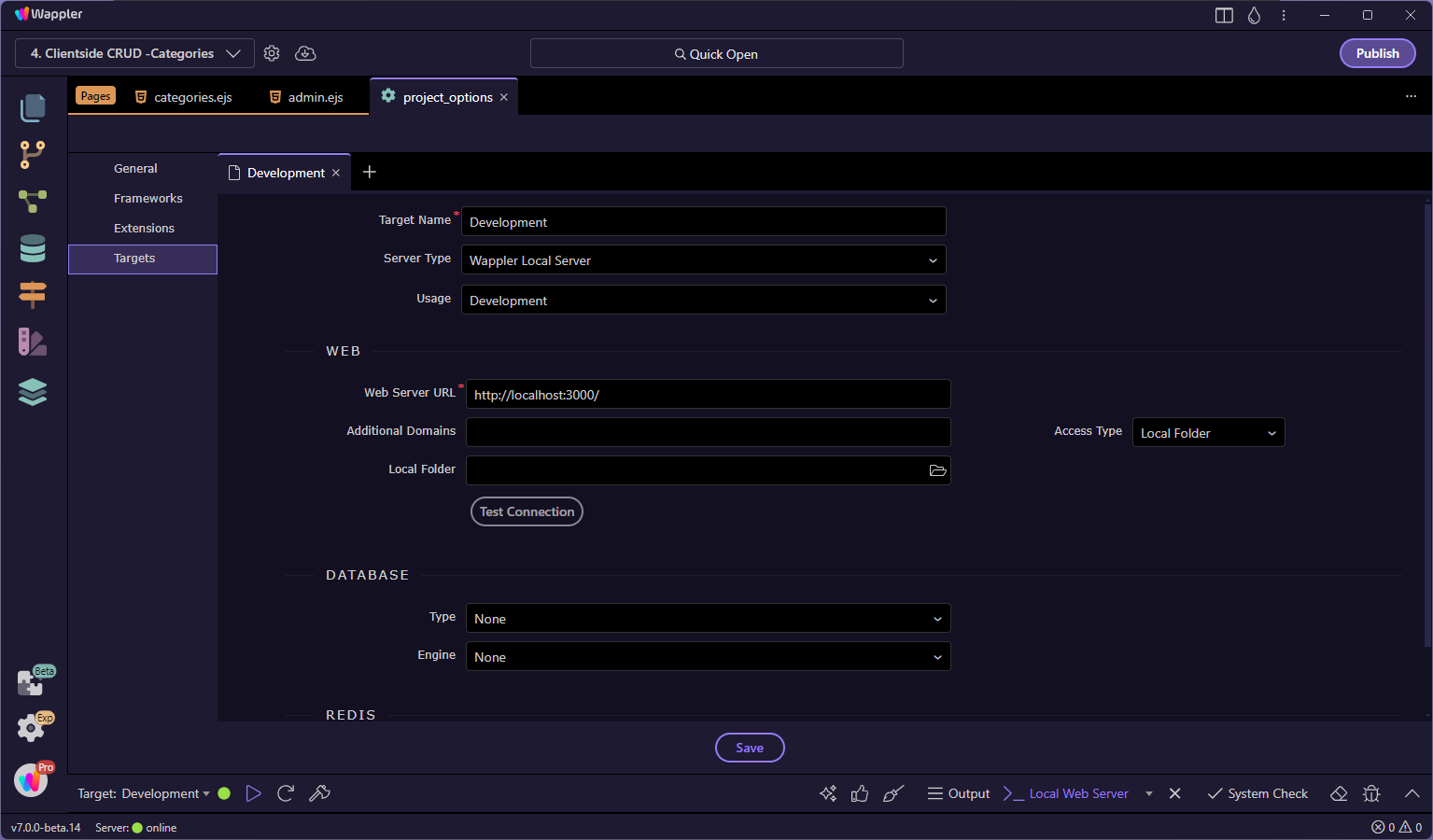Expand the Access Type dropdown

1207,432
